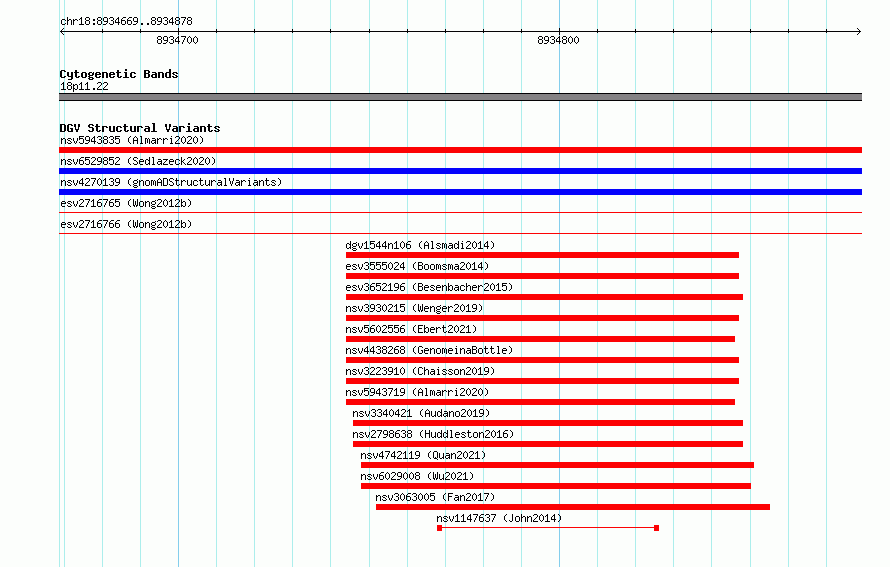Click red bar for nsv3930215 Wenger2019
The height and width of the screenshot is (567, 890).
pos(542,318)
